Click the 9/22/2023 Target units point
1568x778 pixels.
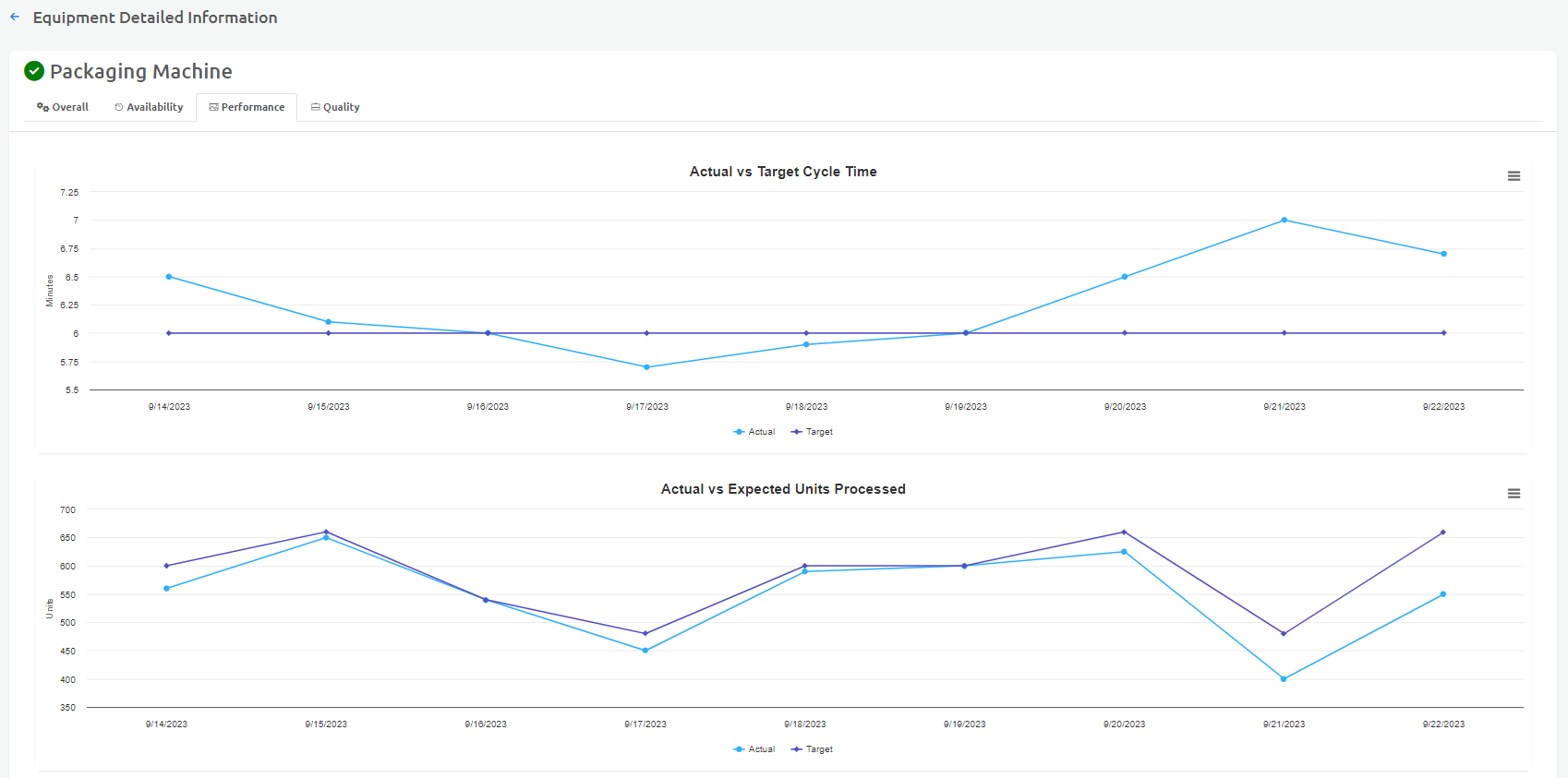[x=1442, y=533]
